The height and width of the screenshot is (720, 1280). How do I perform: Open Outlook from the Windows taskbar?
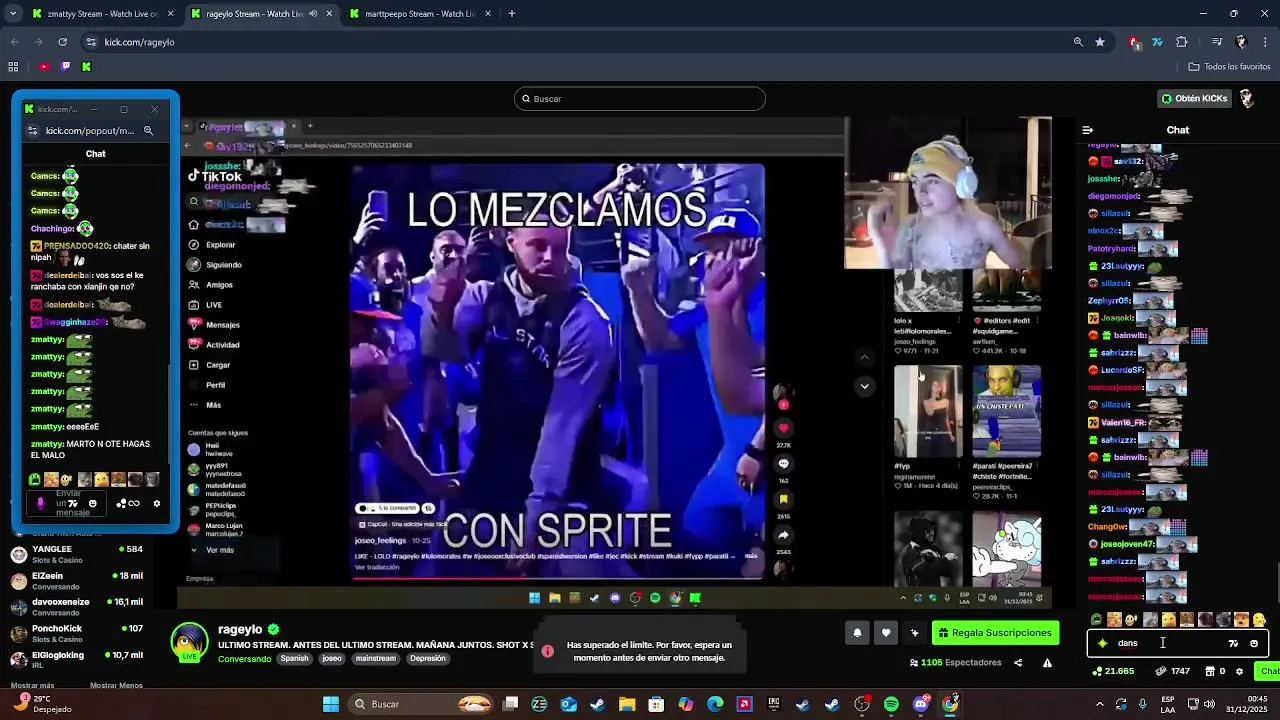568,704
